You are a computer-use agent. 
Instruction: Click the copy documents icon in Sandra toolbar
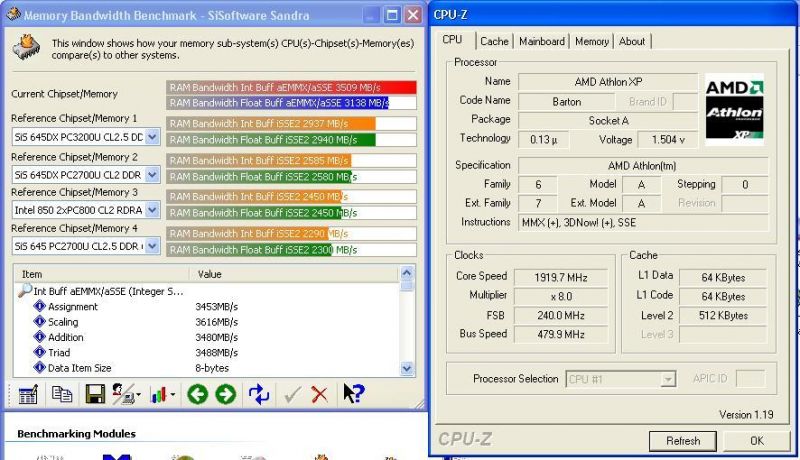[62, 394]
